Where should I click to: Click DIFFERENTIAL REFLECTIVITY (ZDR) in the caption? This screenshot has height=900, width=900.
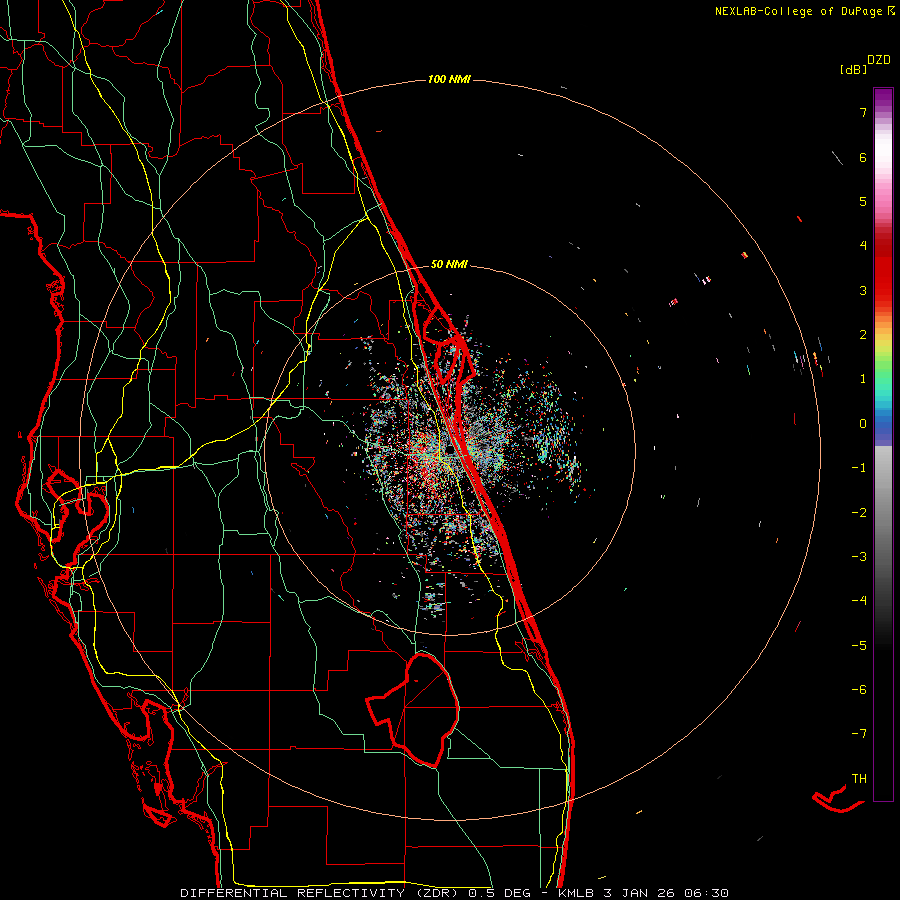click(321, 893)
